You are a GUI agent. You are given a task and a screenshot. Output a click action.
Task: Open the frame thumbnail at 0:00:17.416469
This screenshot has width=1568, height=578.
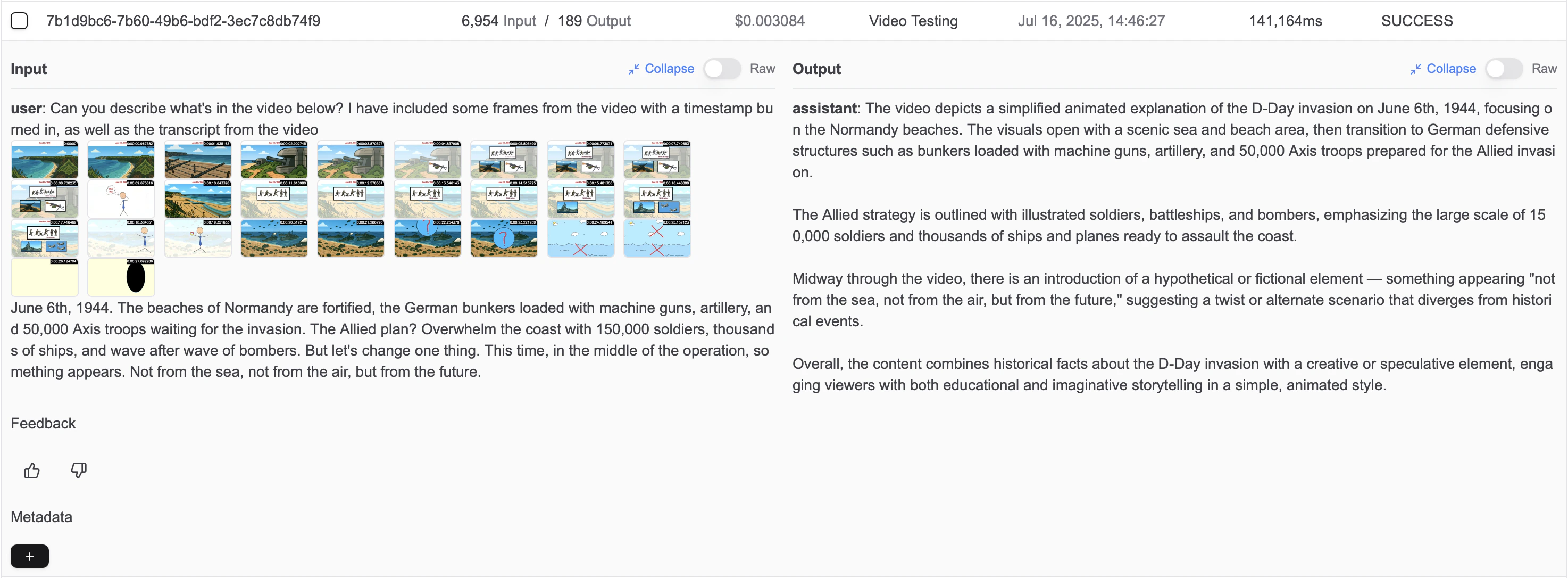click(x=45, y=238)
